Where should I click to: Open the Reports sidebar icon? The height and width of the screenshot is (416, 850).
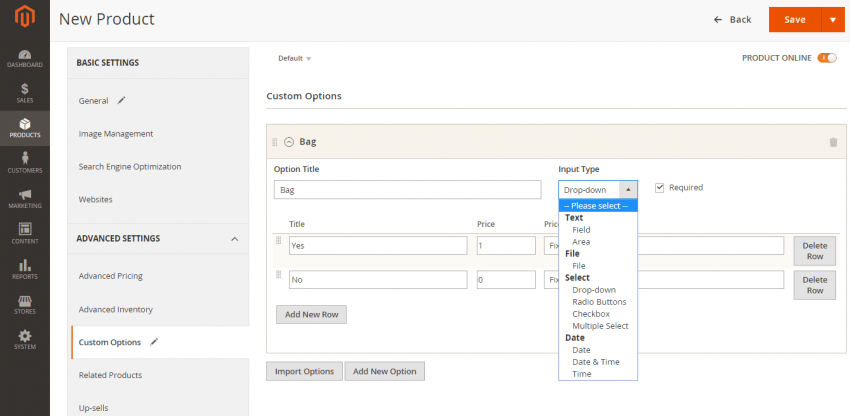click(24, 269)
